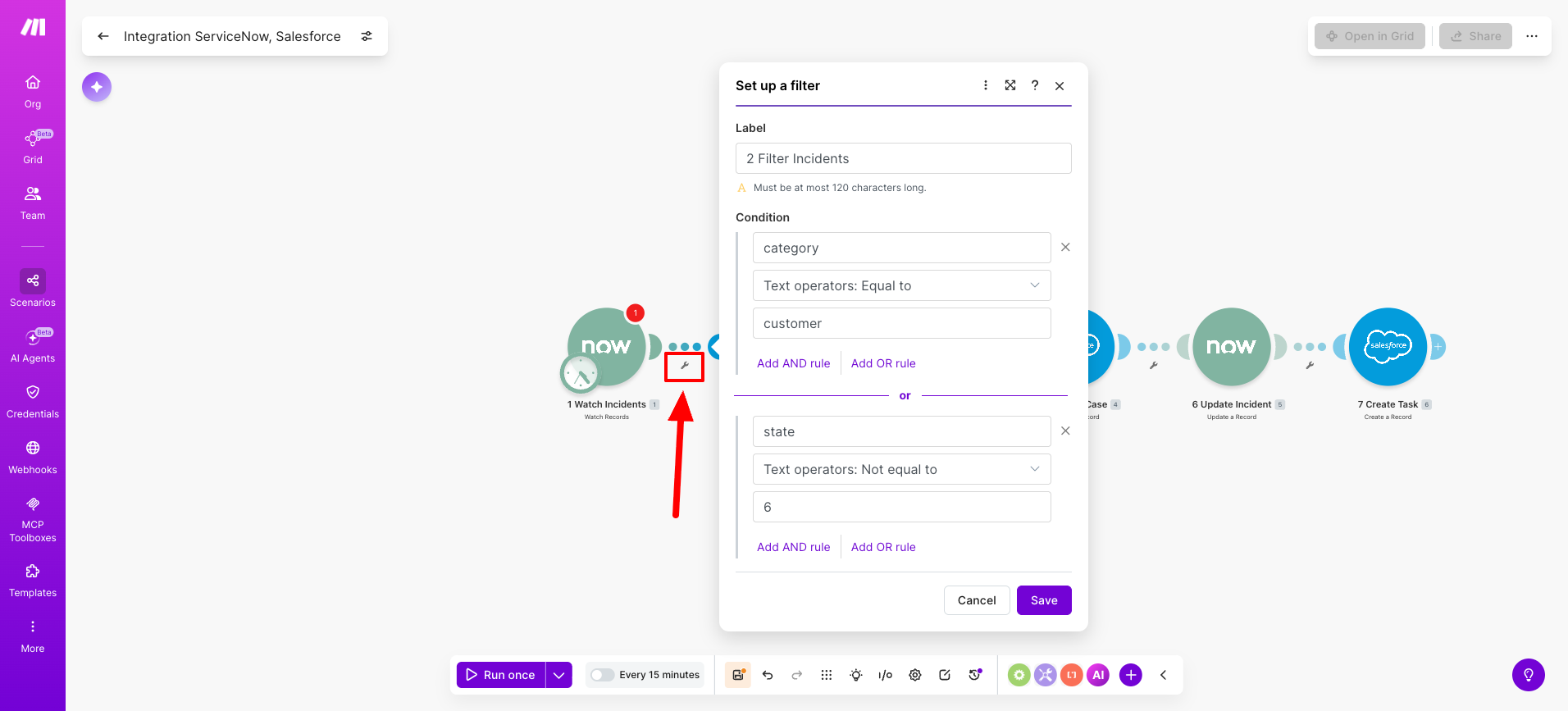Click Add OR rule under state condition

(x=883, y=547)
